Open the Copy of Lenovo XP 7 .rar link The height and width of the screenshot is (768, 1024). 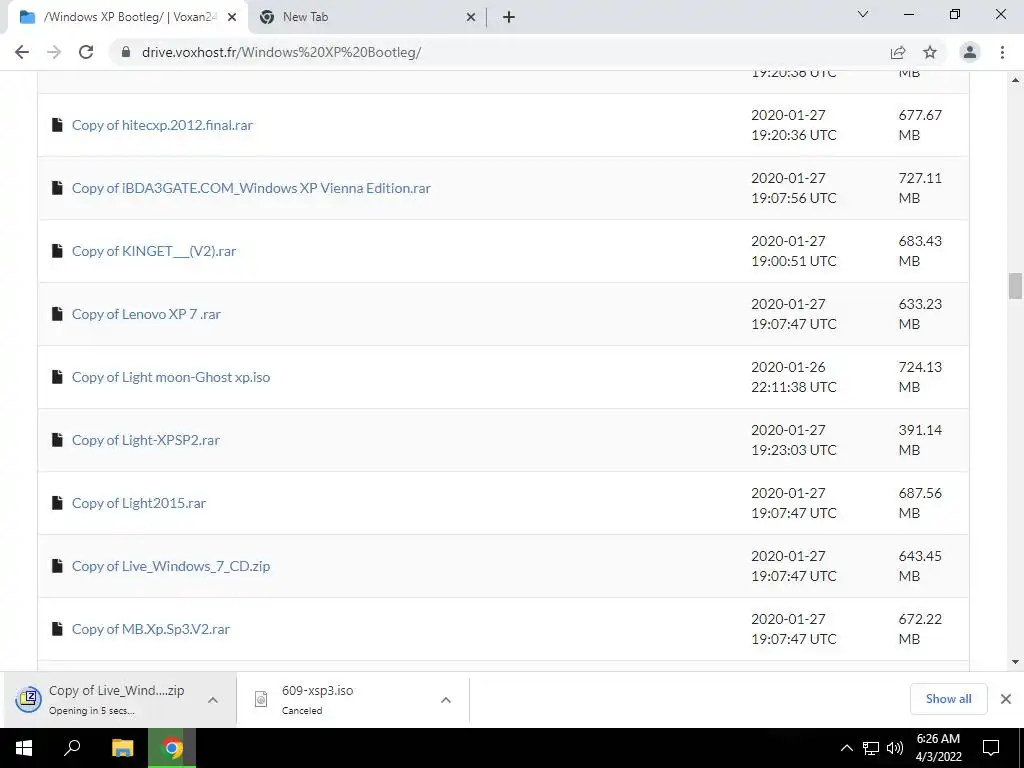(x=146, y=314)
